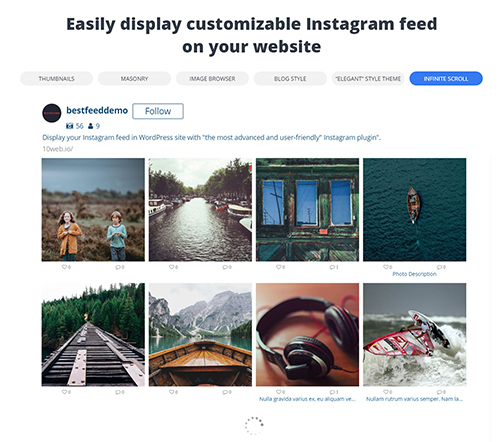Click comment icon under the wooden bridge photo
Viewport: 500px width, 442px height.
(118, 392)
